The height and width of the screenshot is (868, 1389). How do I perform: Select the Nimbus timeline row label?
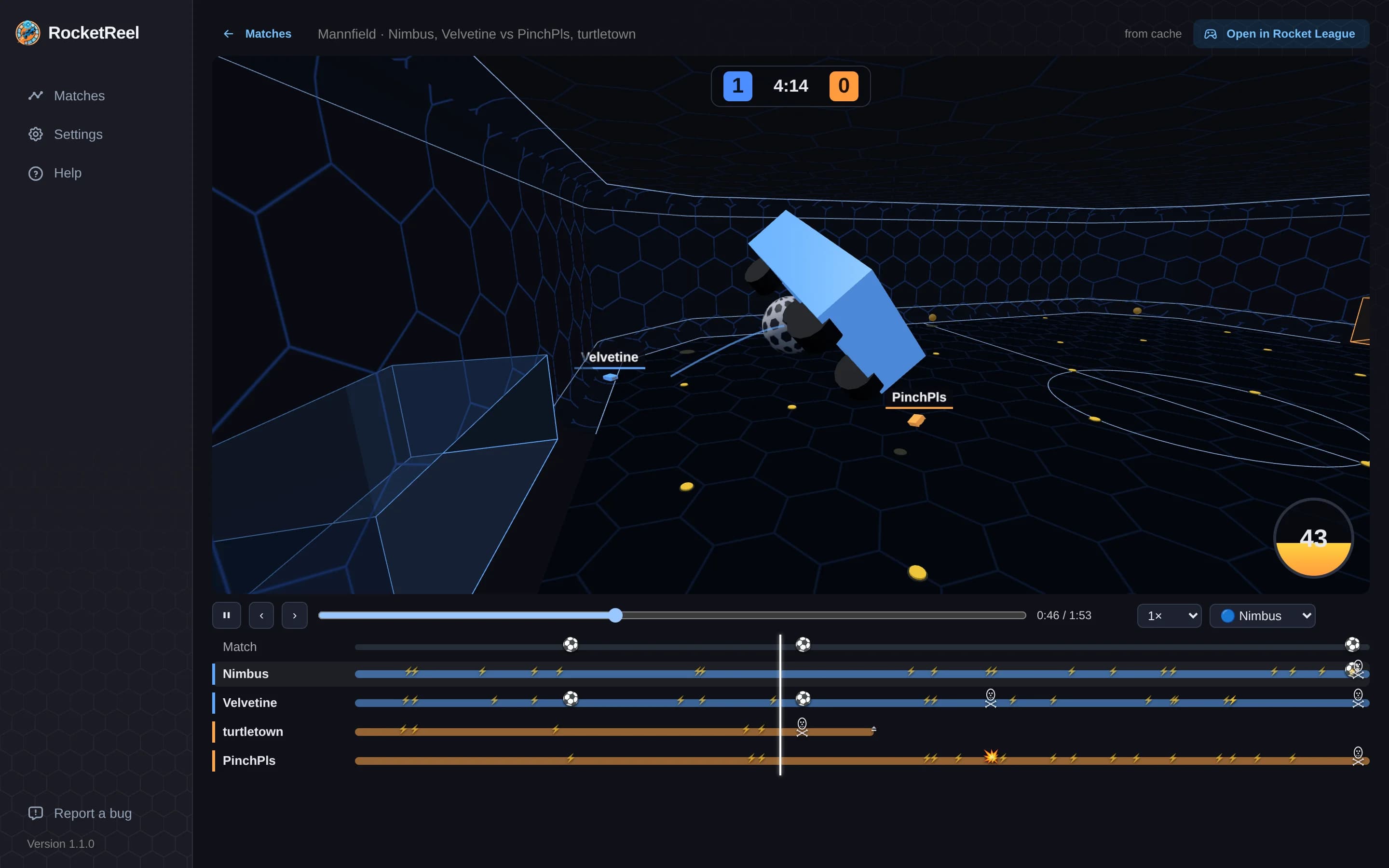pyautogui.click(x=245, y=673)
